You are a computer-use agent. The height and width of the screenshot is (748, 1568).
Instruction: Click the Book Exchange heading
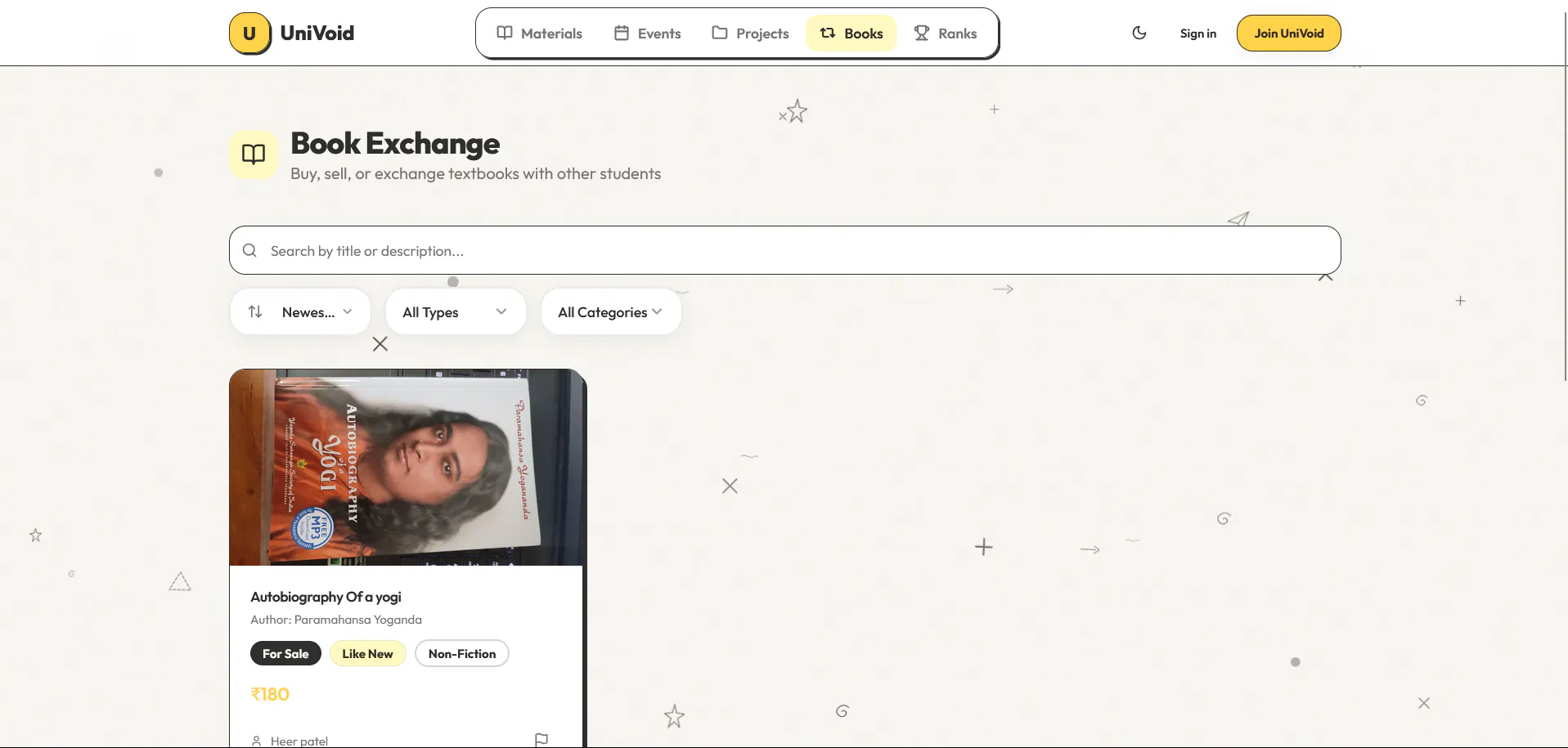pos(395,144)
